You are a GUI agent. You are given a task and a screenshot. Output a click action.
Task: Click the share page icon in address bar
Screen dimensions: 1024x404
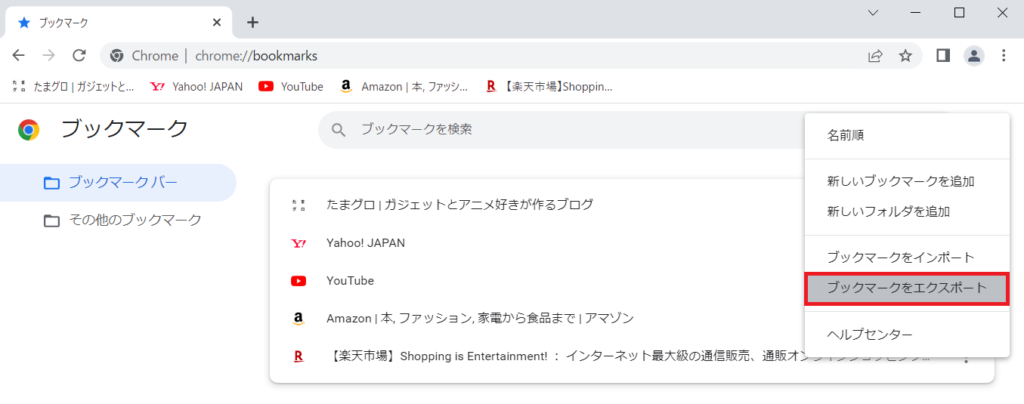pyautogui.click(x=875, y=56)
